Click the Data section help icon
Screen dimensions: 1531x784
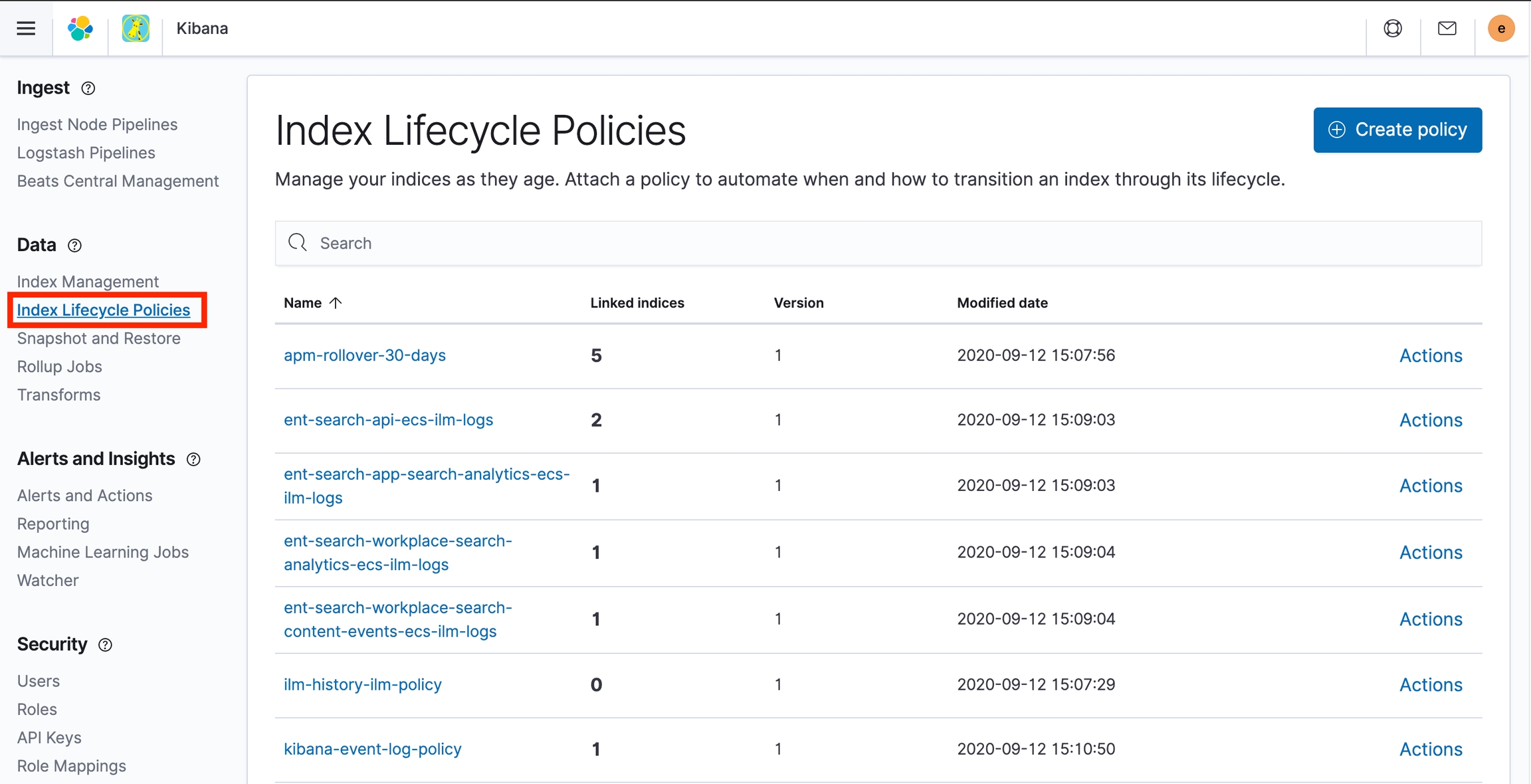point(75,246)
